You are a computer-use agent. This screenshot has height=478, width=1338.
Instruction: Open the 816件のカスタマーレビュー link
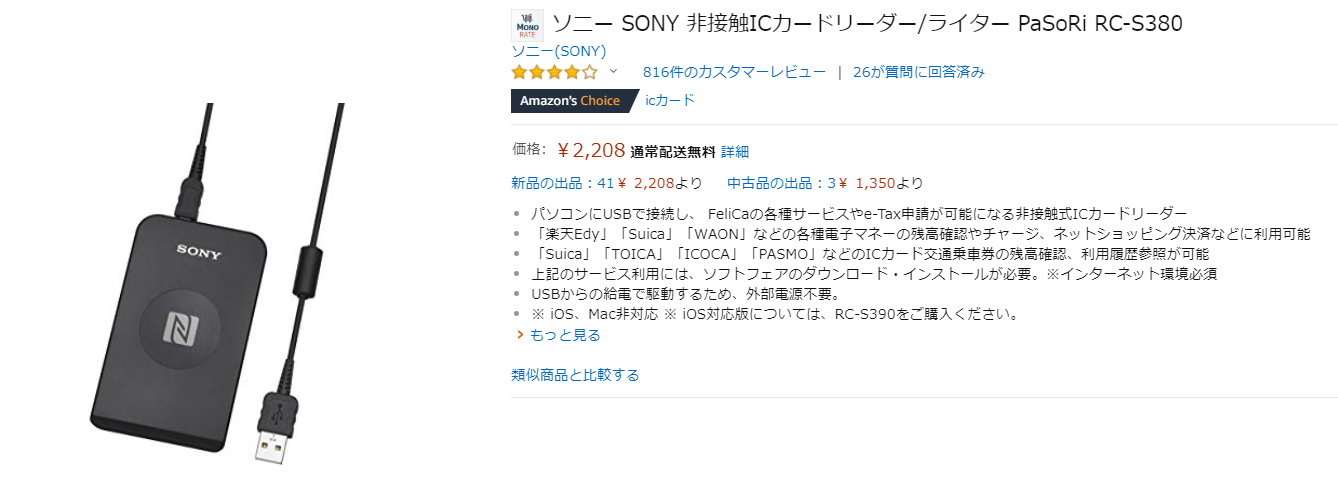pos(734,72)
